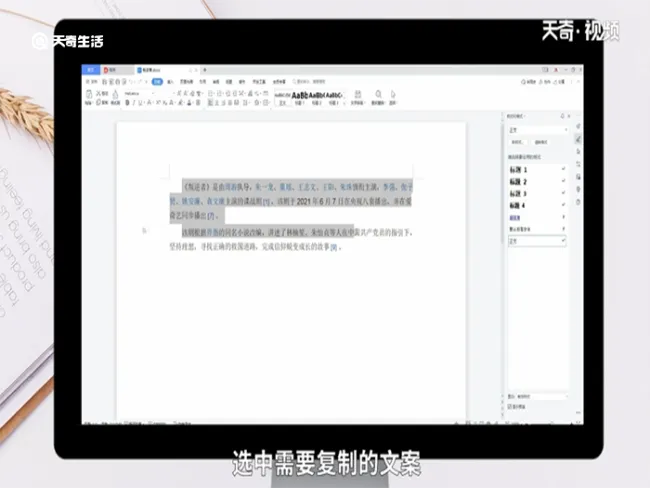Open the text layout tool (文字排版)

coord(357,98)
